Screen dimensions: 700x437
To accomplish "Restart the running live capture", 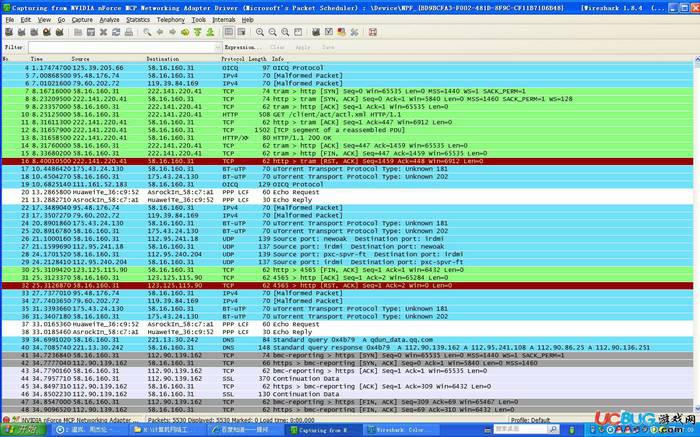I will (59, 32).
